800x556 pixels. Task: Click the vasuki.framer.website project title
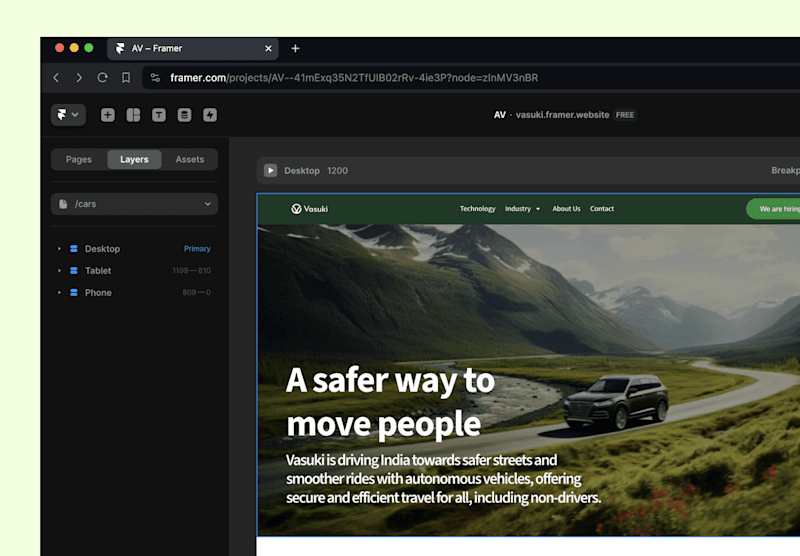click(562, 115)
